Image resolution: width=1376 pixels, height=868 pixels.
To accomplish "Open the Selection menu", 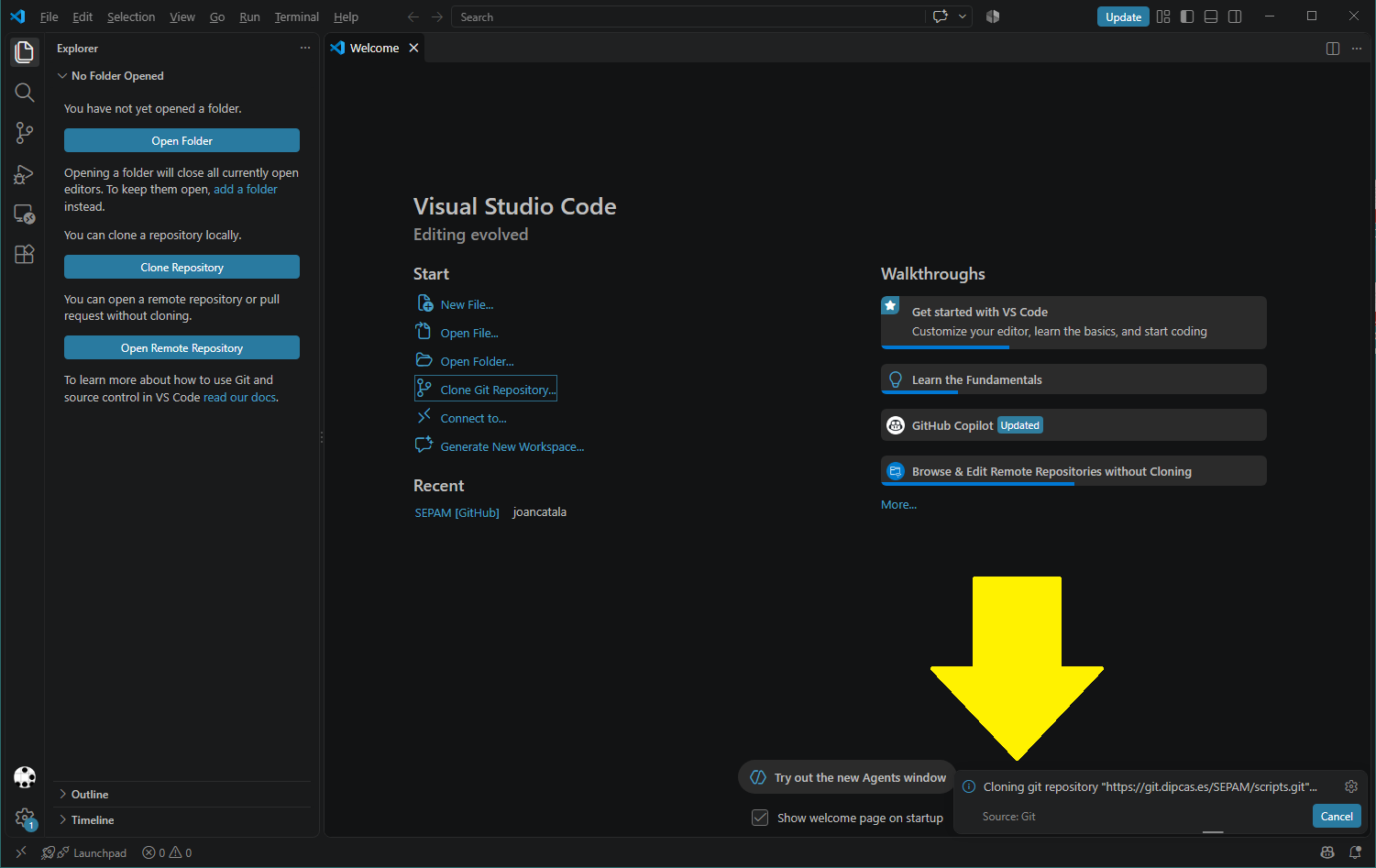I will tap(131, 16).
